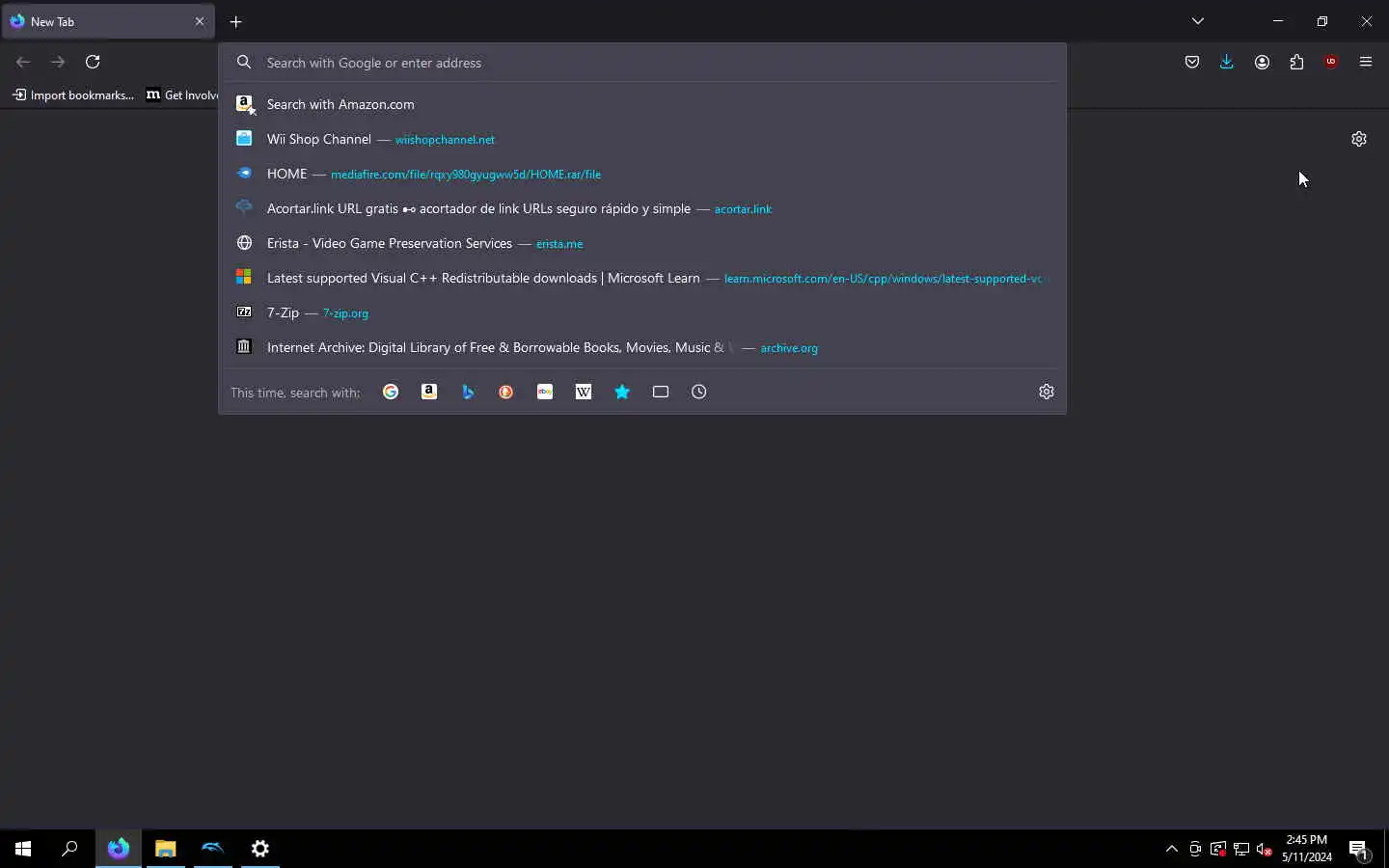Reload the current page
This screenshot has height=868, width=1389.
tap(93, 62)
